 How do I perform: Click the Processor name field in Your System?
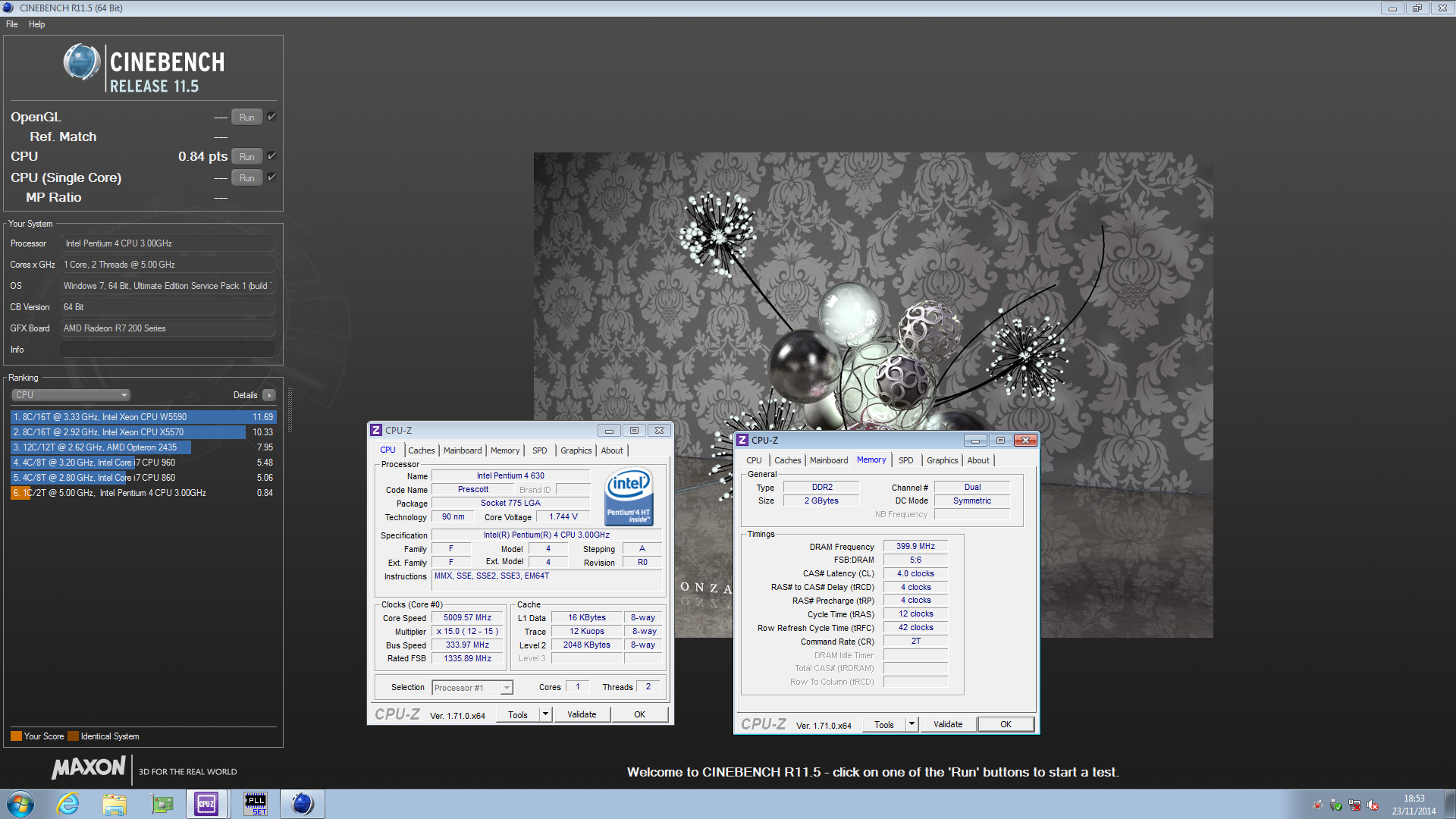click(x=168, y=243)
